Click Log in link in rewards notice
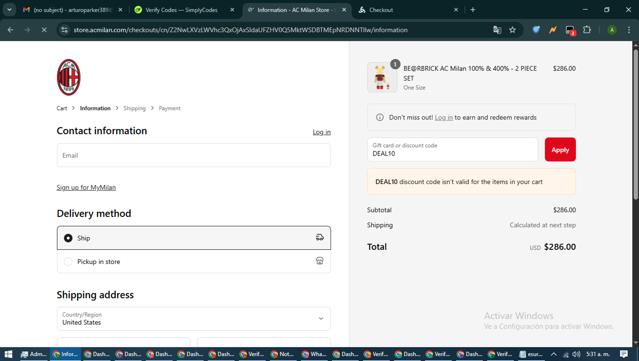This screenshot has width=639, height=361. pyautogui.click(x=444, y=117)
